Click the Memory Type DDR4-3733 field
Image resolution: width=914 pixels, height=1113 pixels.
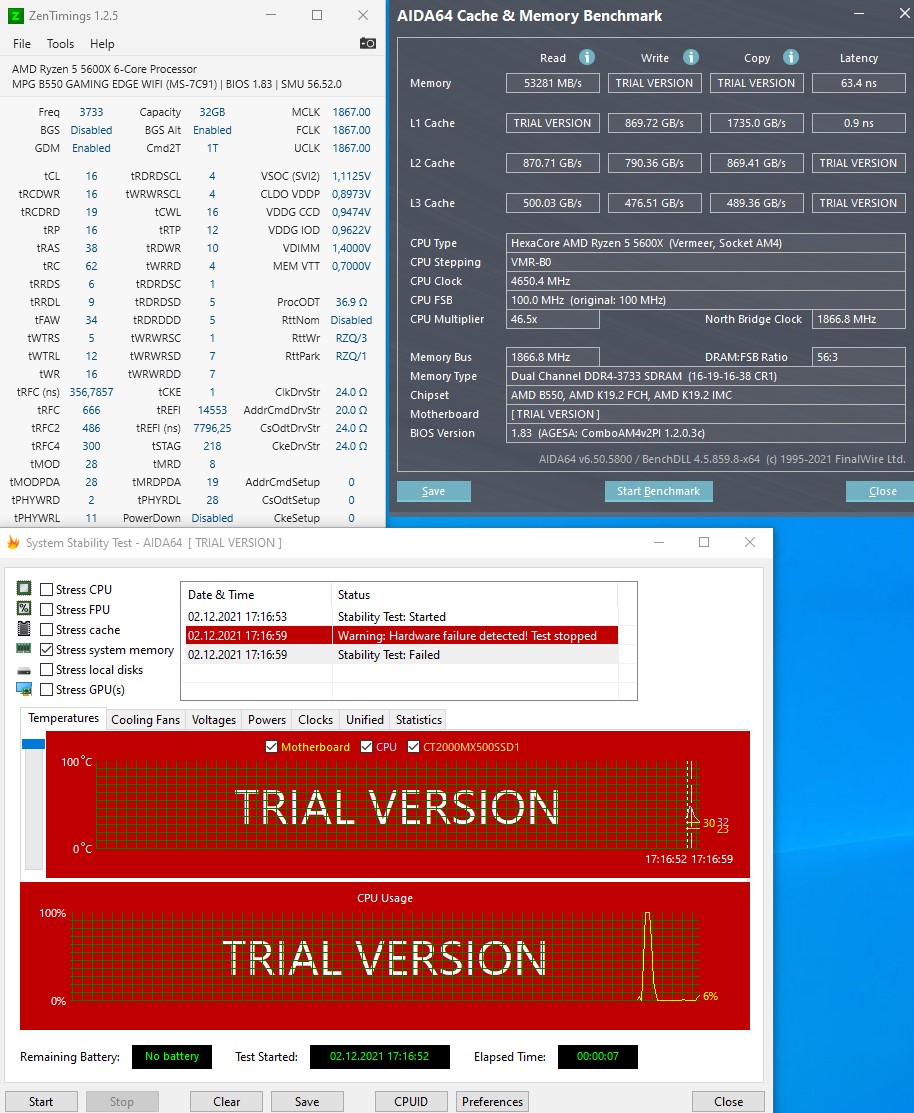pyautogui.click(x=705, y=376)
